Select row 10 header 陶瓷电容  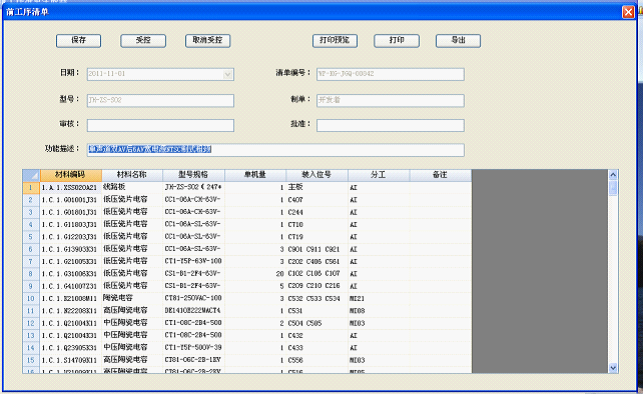pyautogui.click(x=31, y=298)
